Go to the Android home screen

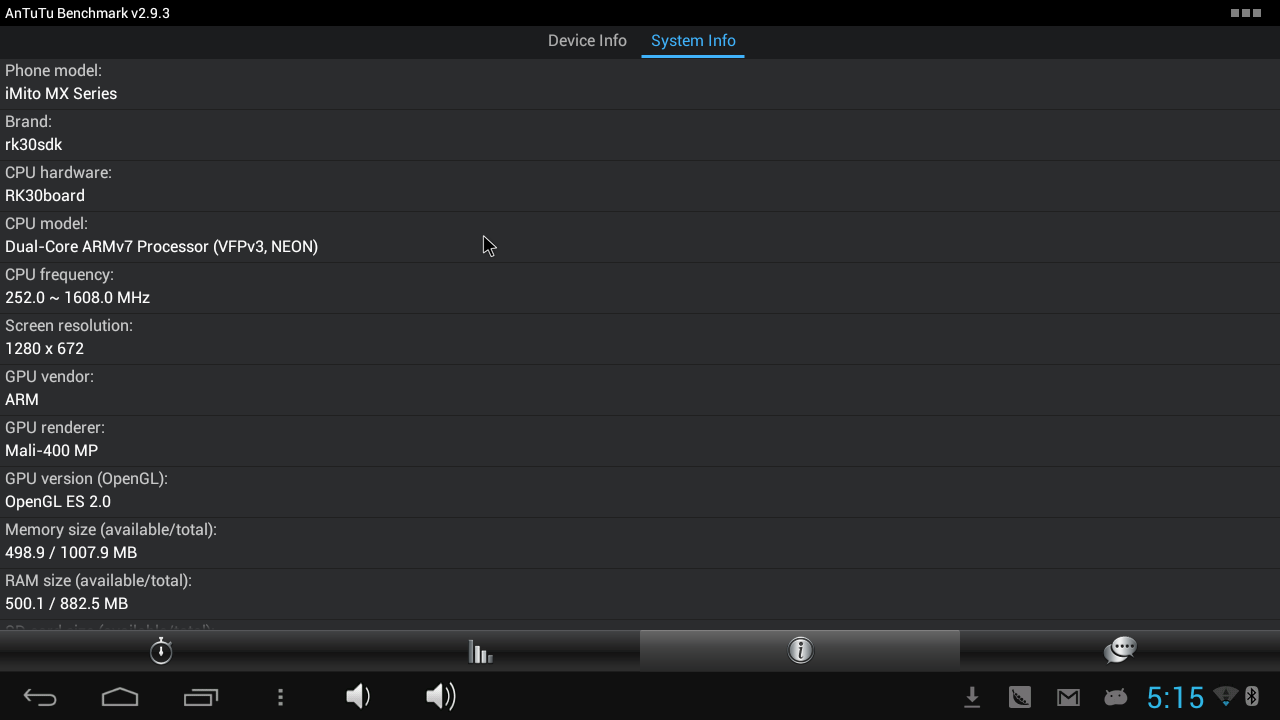[120, 697]
